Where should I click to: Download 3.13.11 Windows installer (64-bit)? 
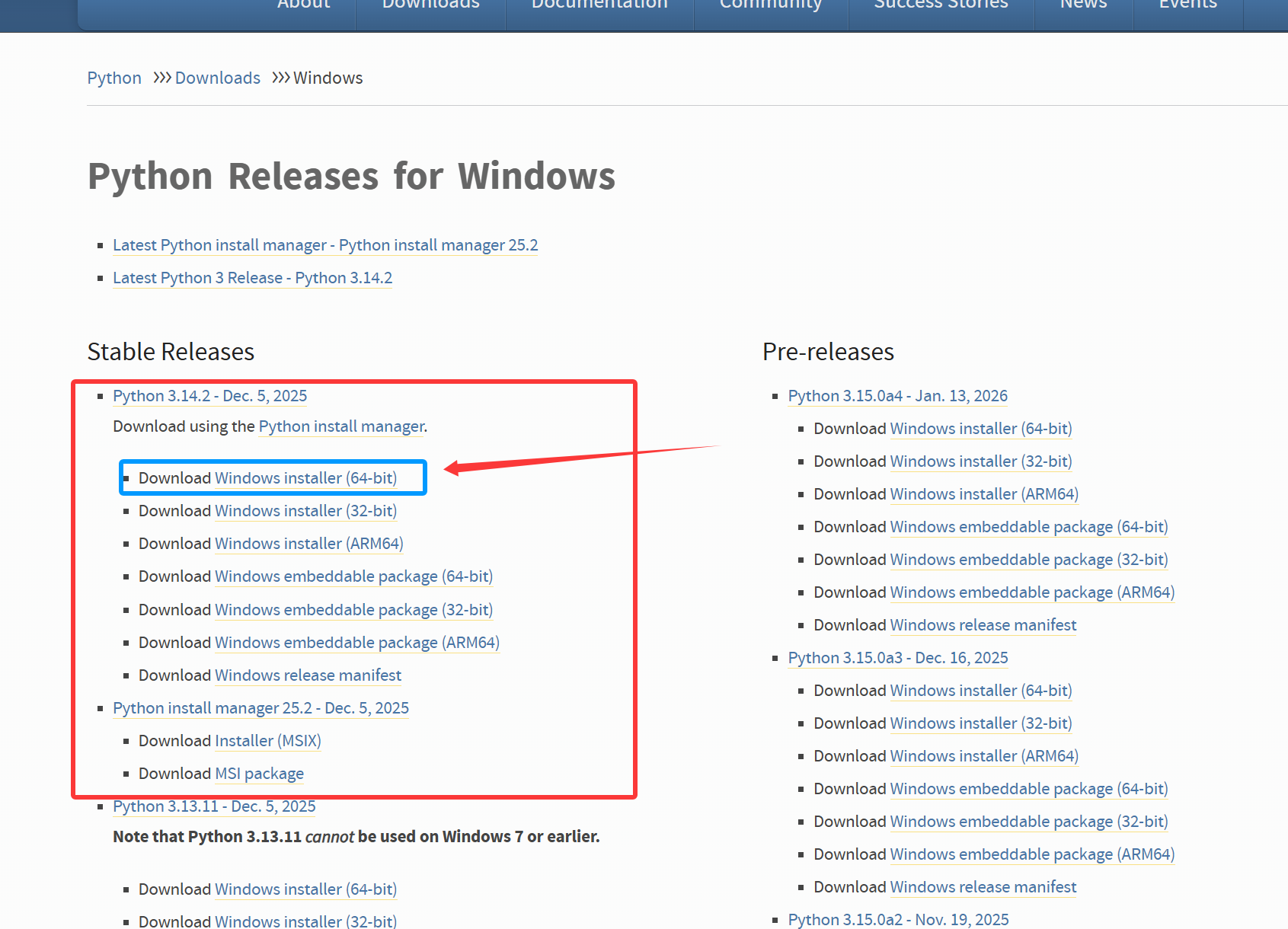(x=306, y=889)
